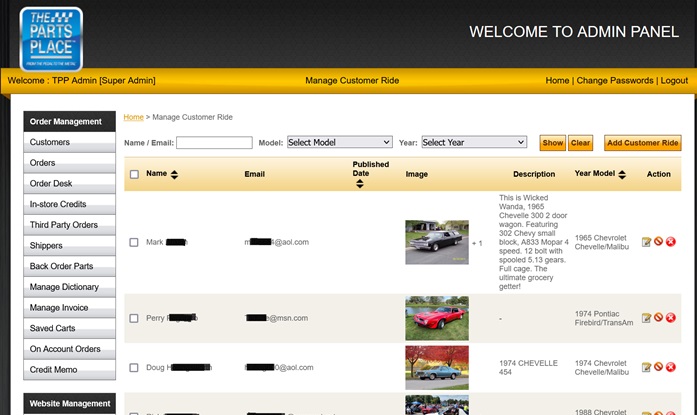Click the Name / Email search field
The width and height of the screenshot is (697, 415).
(214, 143)
